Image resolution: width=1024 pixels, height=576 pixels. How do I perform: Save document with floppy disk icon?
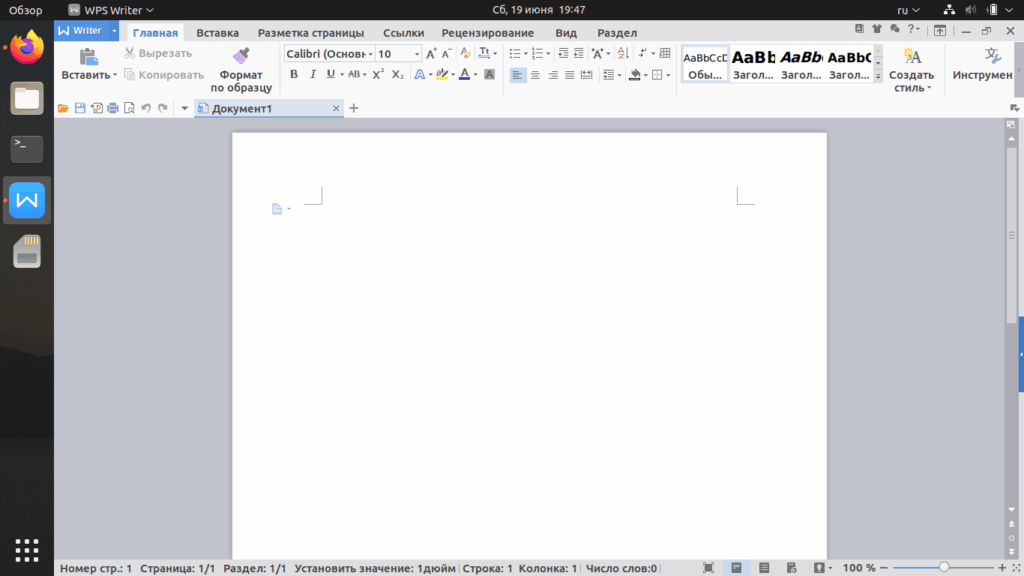[80, 108]
